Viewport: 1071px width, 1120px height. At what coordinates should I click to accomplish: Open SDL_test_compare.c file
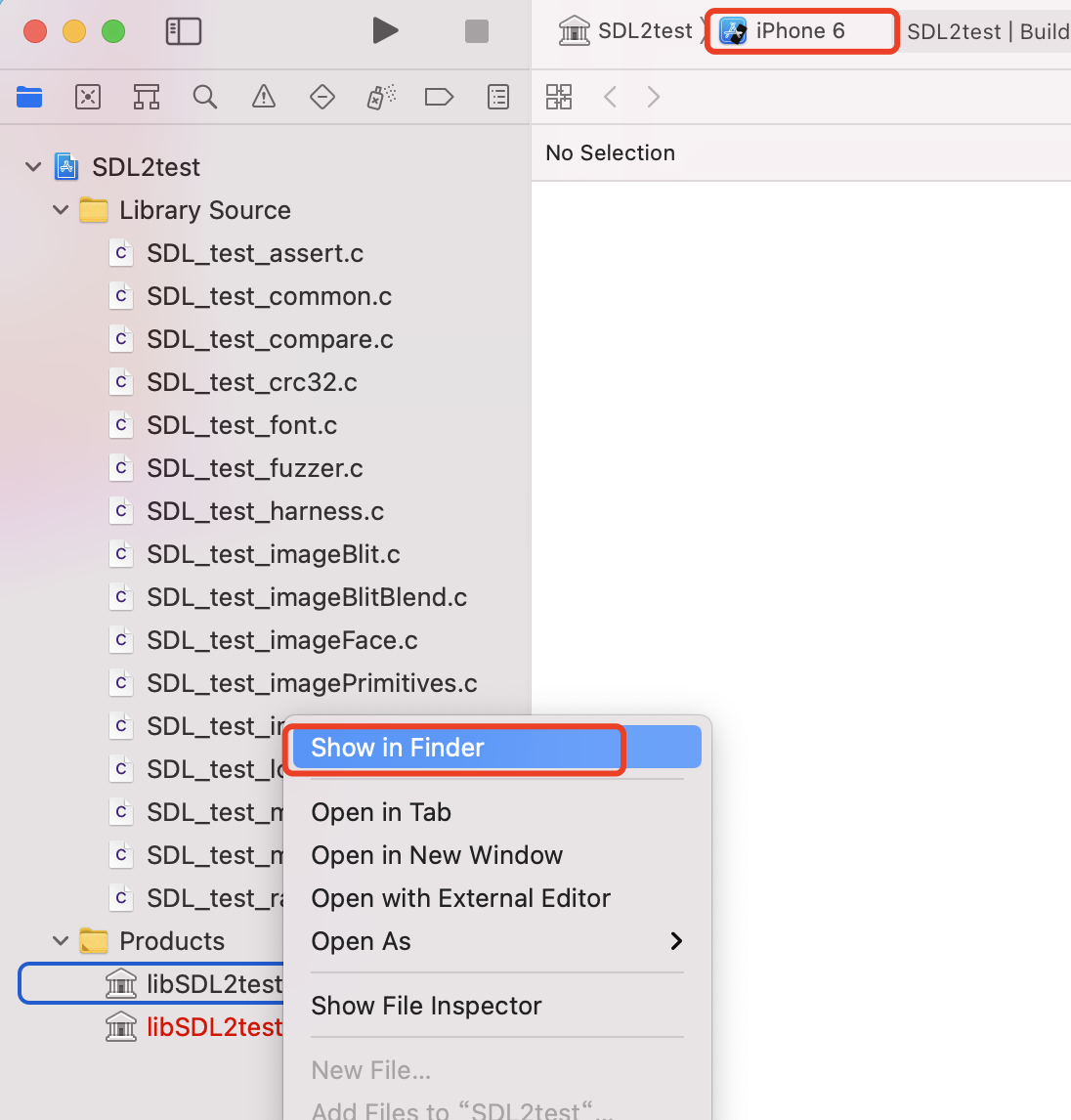point(270,339)
